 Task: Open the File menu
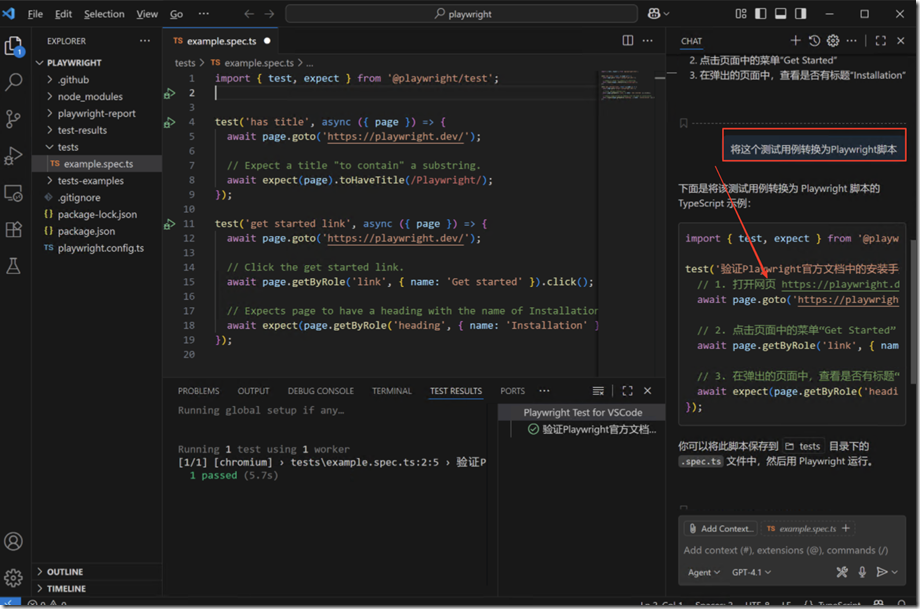(35, 13)
